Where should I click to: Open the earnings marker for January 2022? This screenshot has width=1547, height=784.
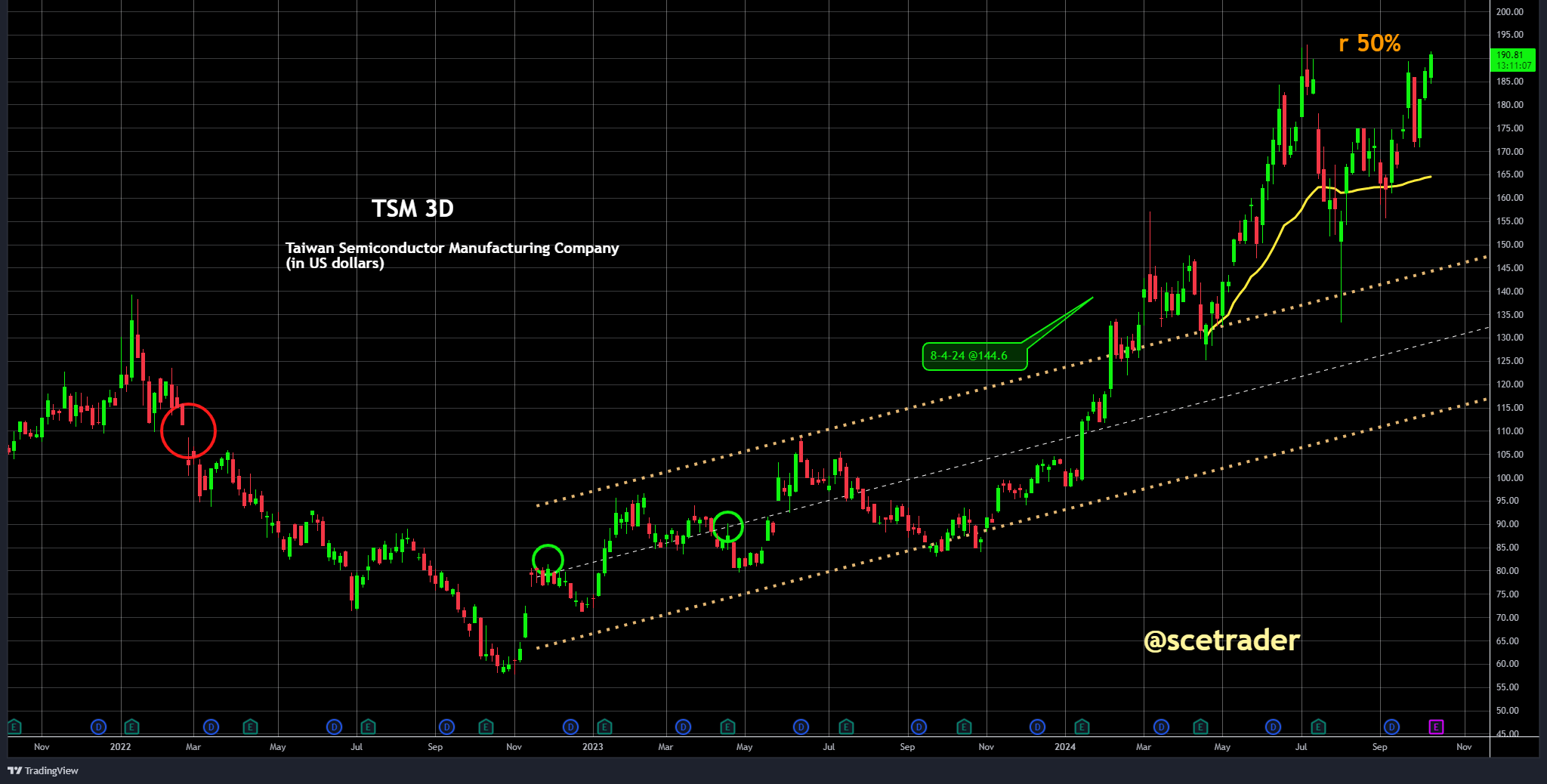(131, 727)
